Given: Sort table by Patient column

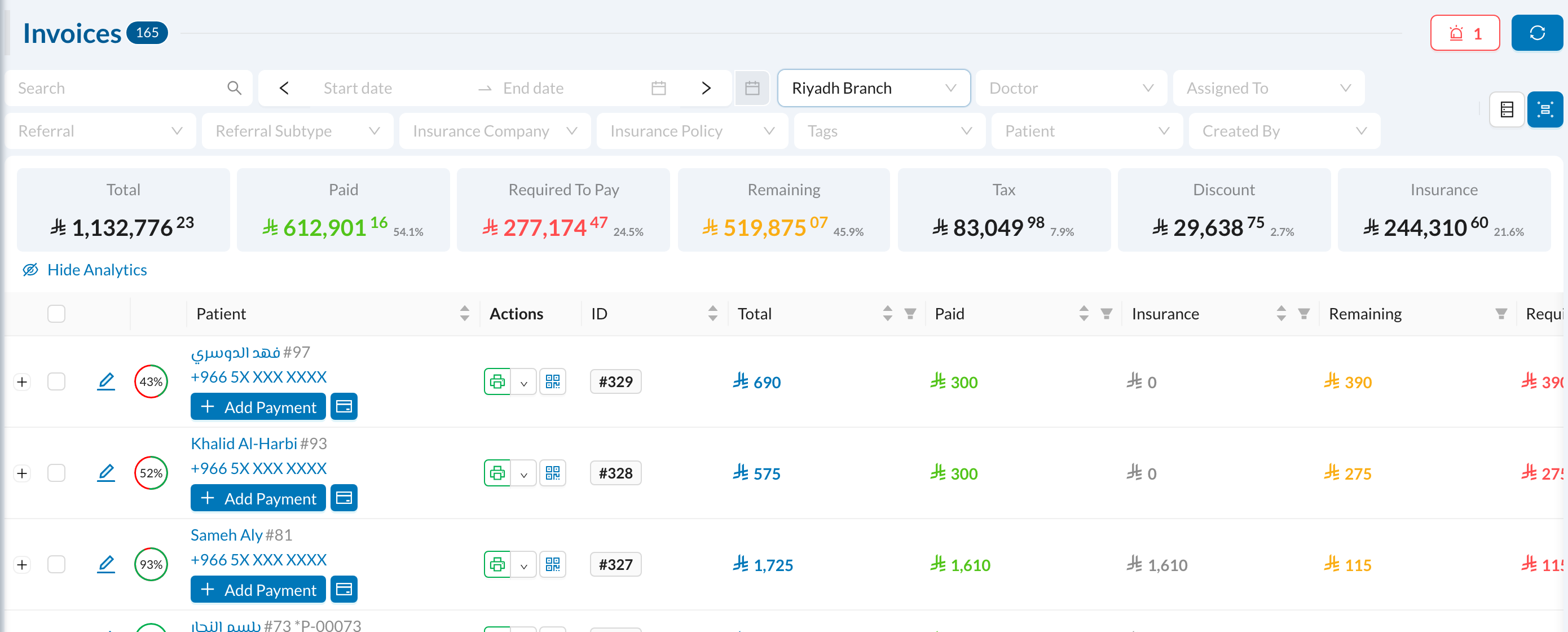Looking at the screenshot, I should pos(464,314).
